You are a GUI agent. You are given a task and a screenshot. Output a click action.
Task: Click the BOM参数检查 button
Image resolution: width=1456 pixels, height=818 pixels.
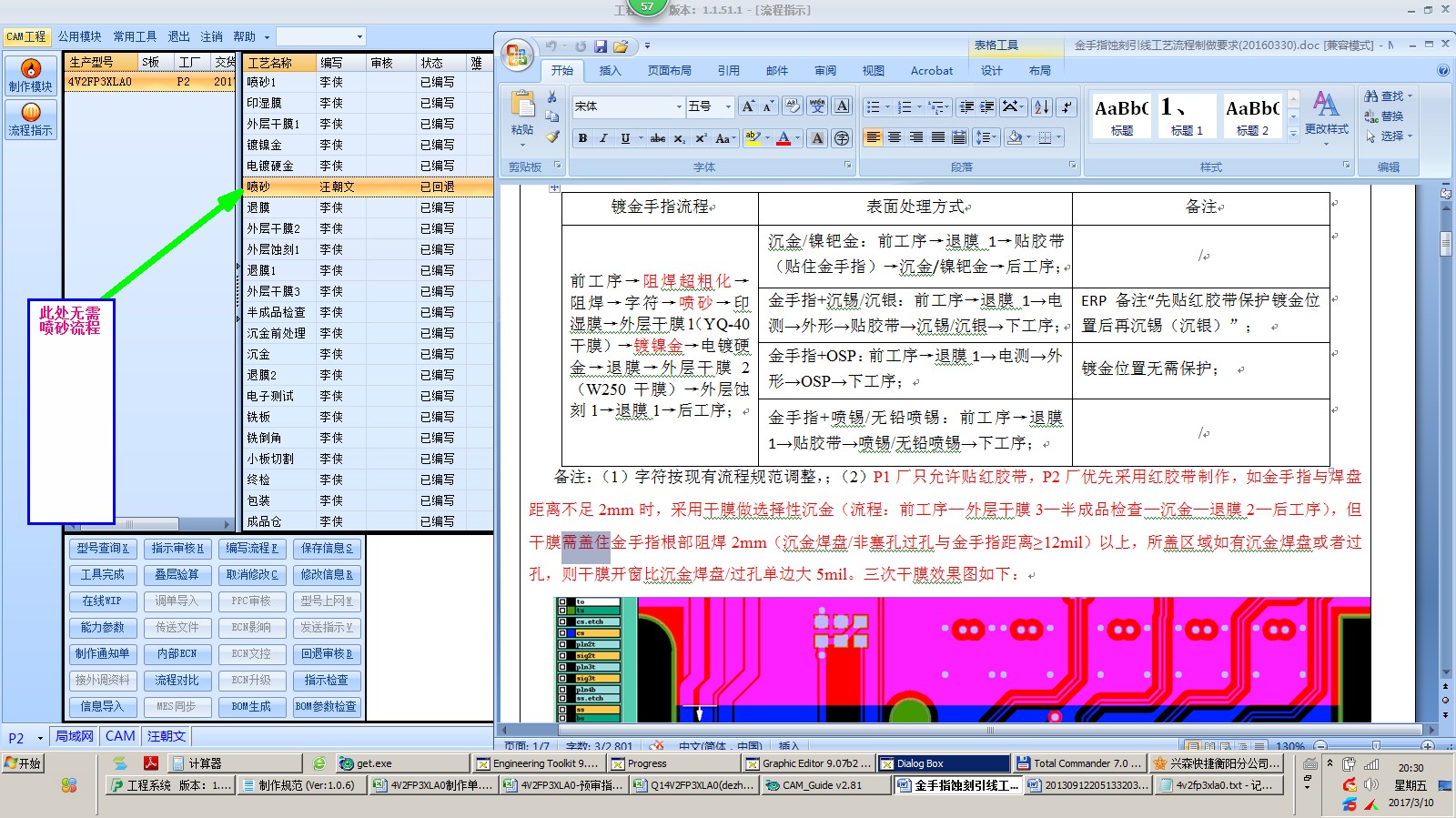[327, 707]
